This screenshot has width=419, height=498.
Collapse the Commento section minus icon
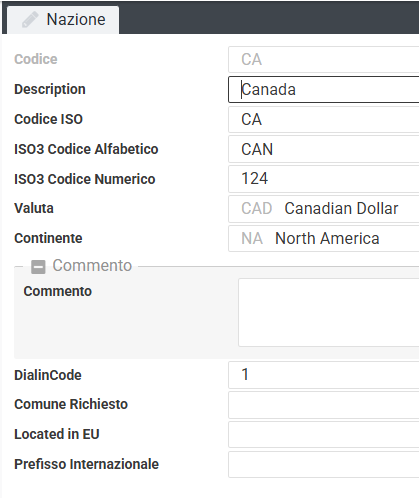click(x=38, y=267)
